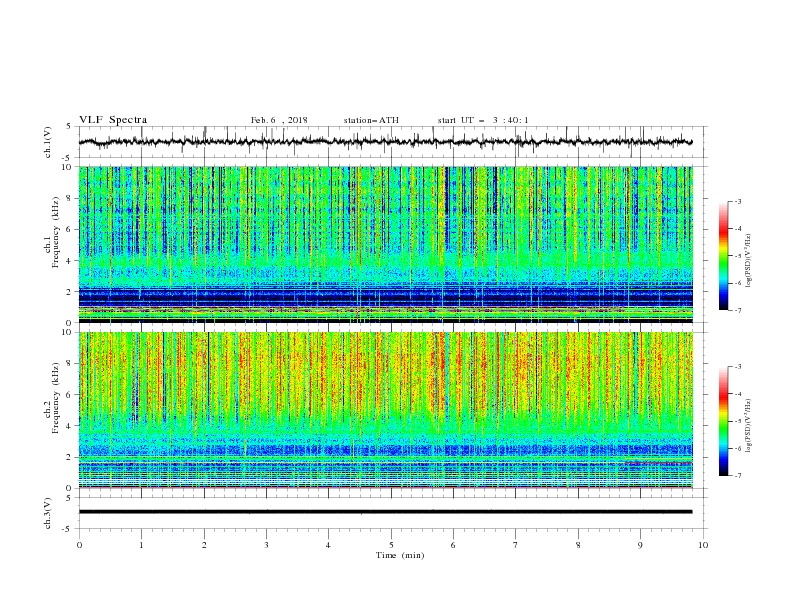The width and height of the screenshot is (792, 612).
Task: Select the "start UT = 3 :40: 1" text
Action: [x=483, y=120]
